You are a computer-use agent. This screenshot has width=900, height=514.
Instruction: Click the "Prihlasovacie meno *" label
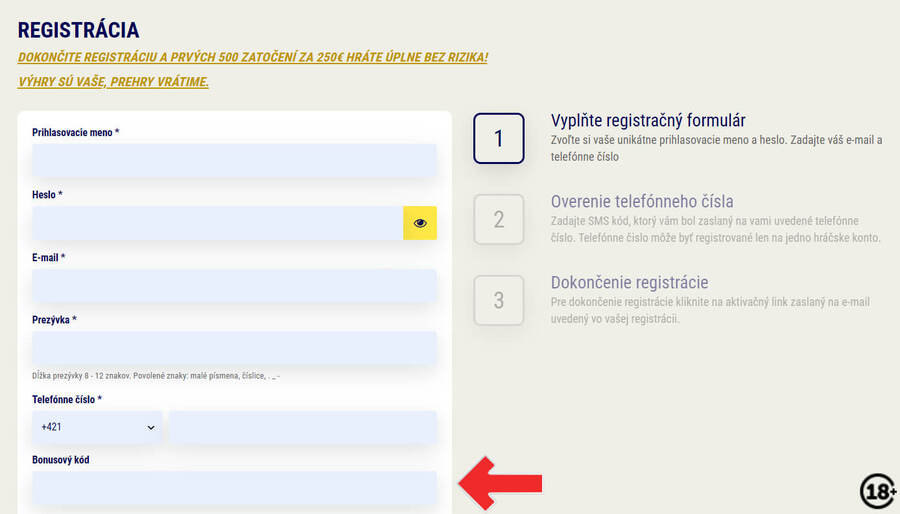pos(75,133)
